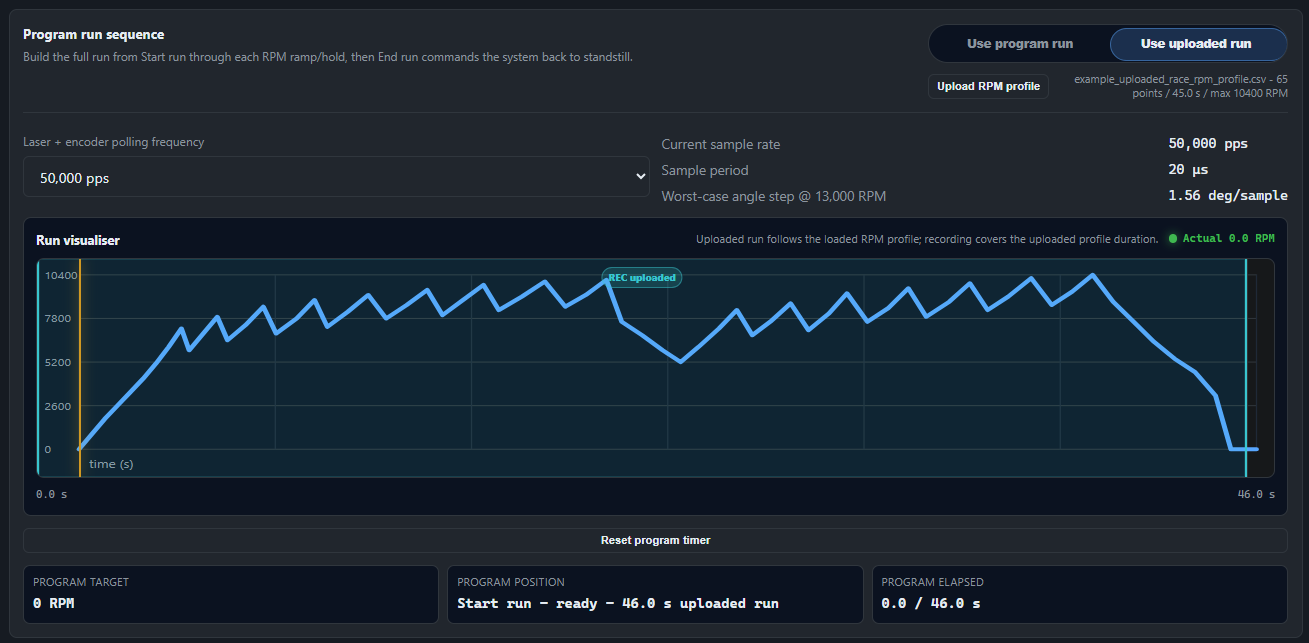Open the polling frequency 50,000 pps dropdown
The height and width of the screenshot is (643, 1309).
pos(336,177)
